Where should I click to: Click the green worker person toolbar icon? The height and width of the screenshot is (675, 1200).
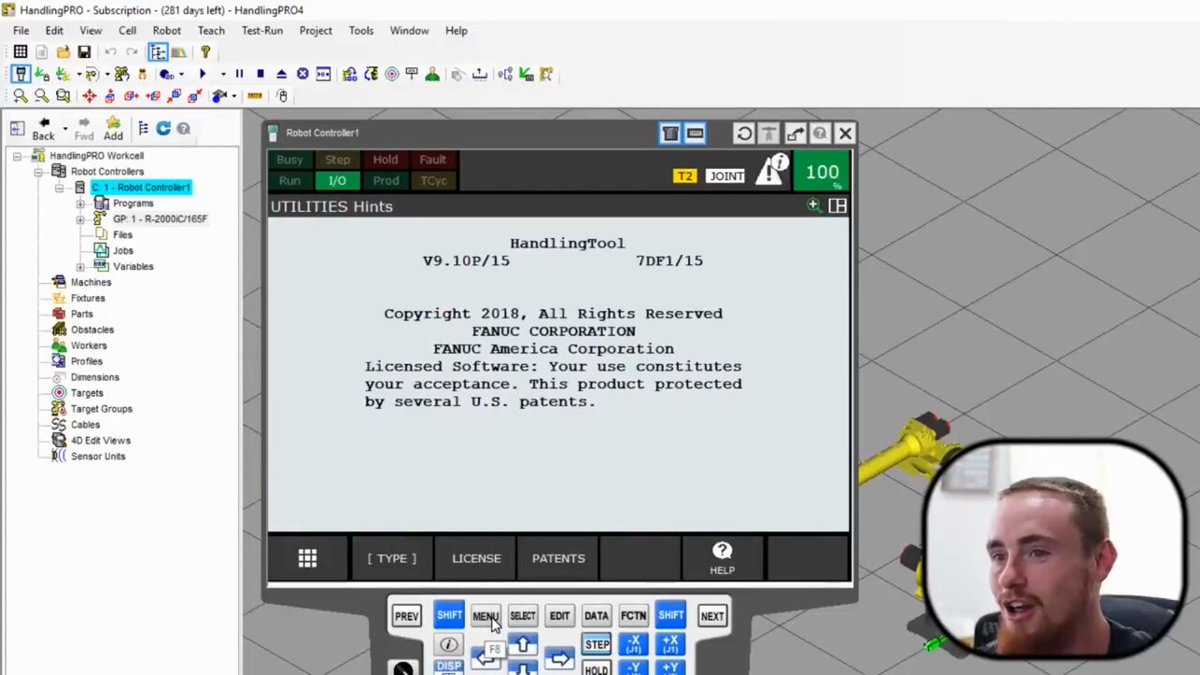[x=432, y=74]
